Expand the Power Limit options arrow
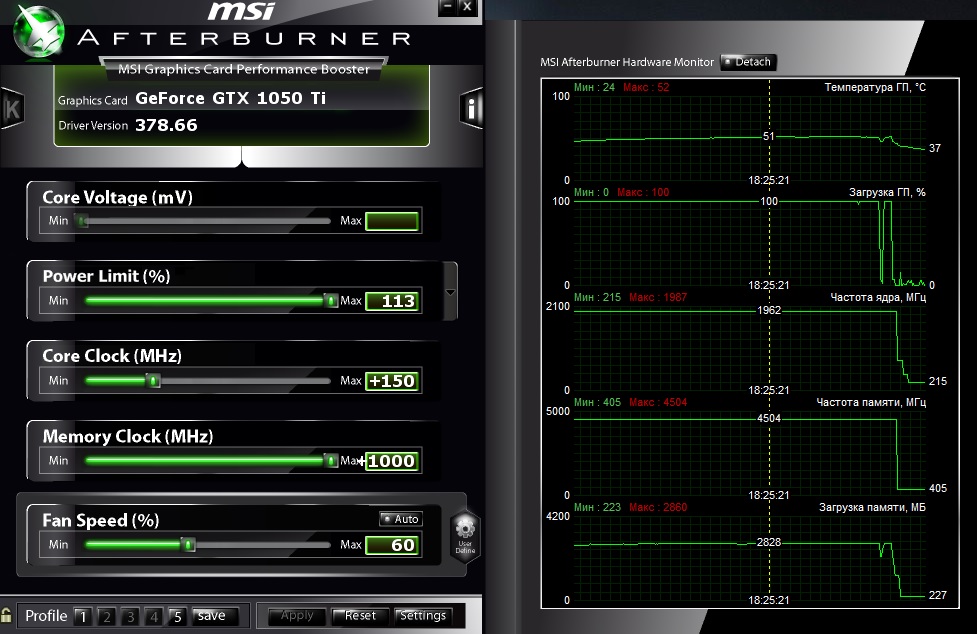The height and width of the screenshot is (634, 977). pyautogui.click(x=450, y=291)
